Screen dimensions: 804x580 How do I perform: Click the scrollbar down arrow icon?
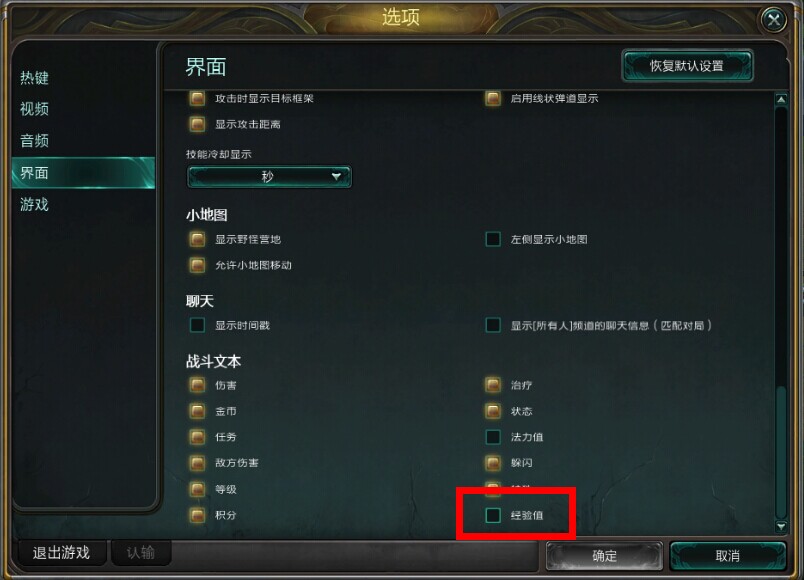tap(781, 526)
